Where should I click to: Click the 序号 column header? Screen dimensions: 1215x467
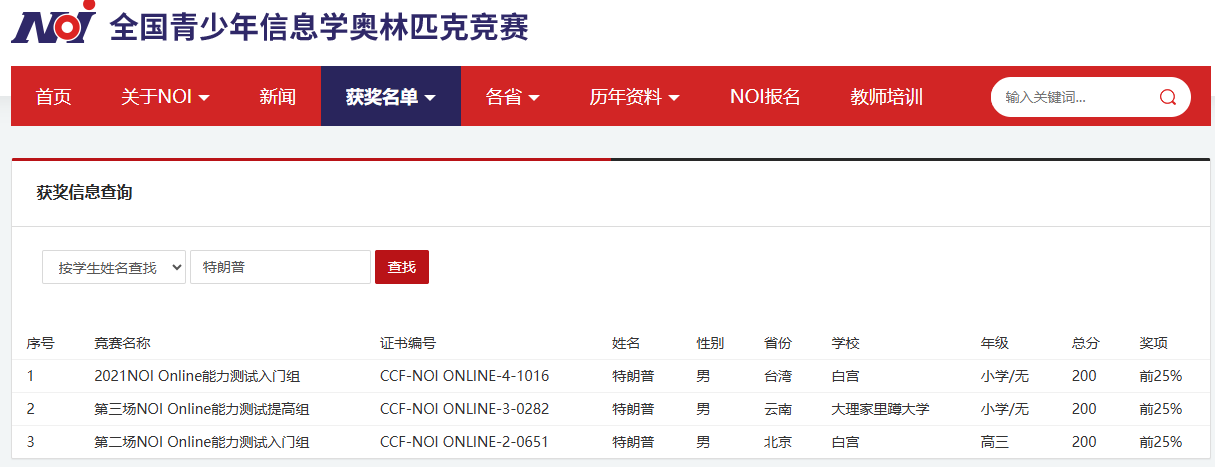(40, 343)
